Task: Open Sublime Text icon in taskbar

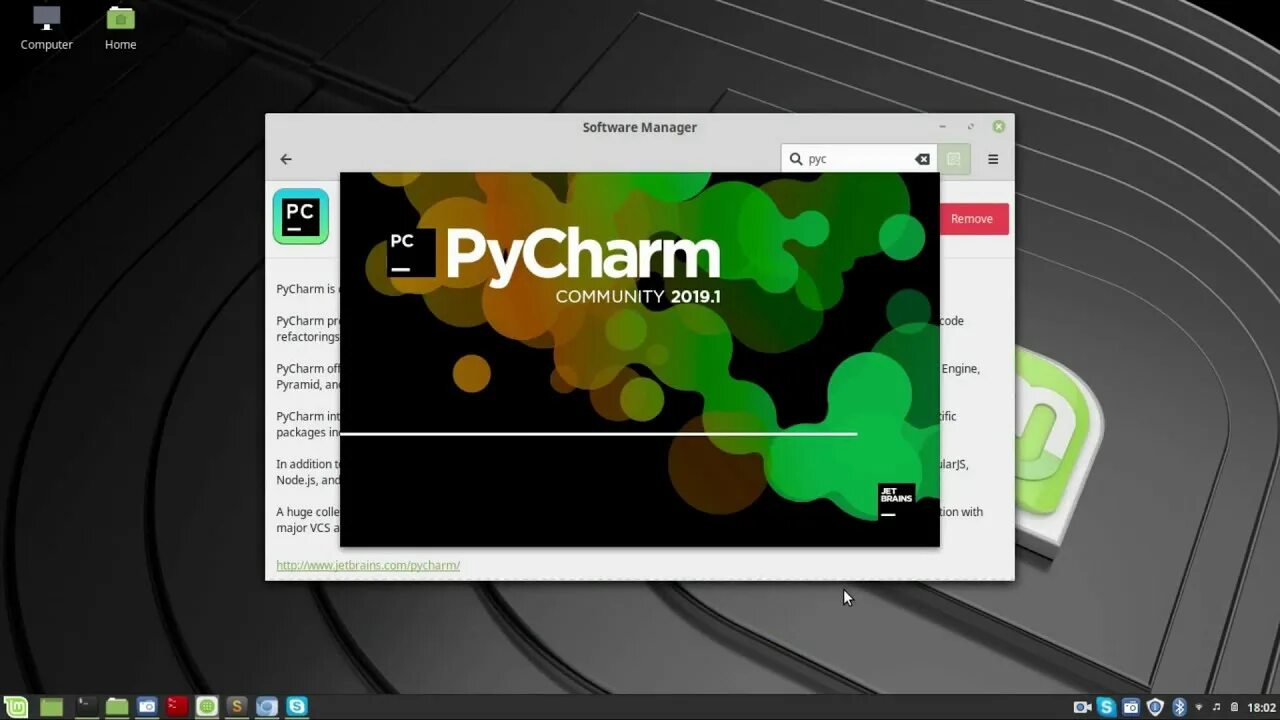Action: point(237,707)
